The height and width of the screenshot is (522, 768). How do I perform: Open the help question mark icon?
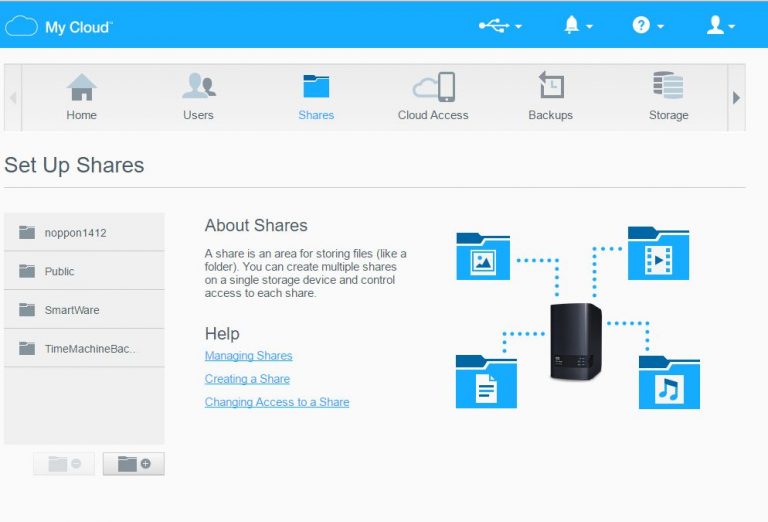coord(641,25)
